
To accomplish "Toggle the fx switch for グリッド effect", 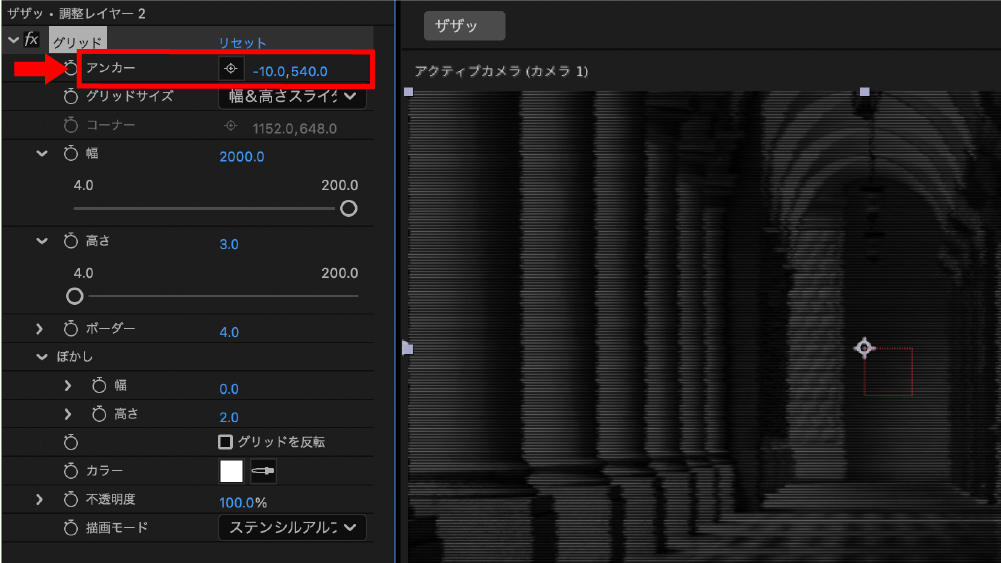I will tap(31, 40).
